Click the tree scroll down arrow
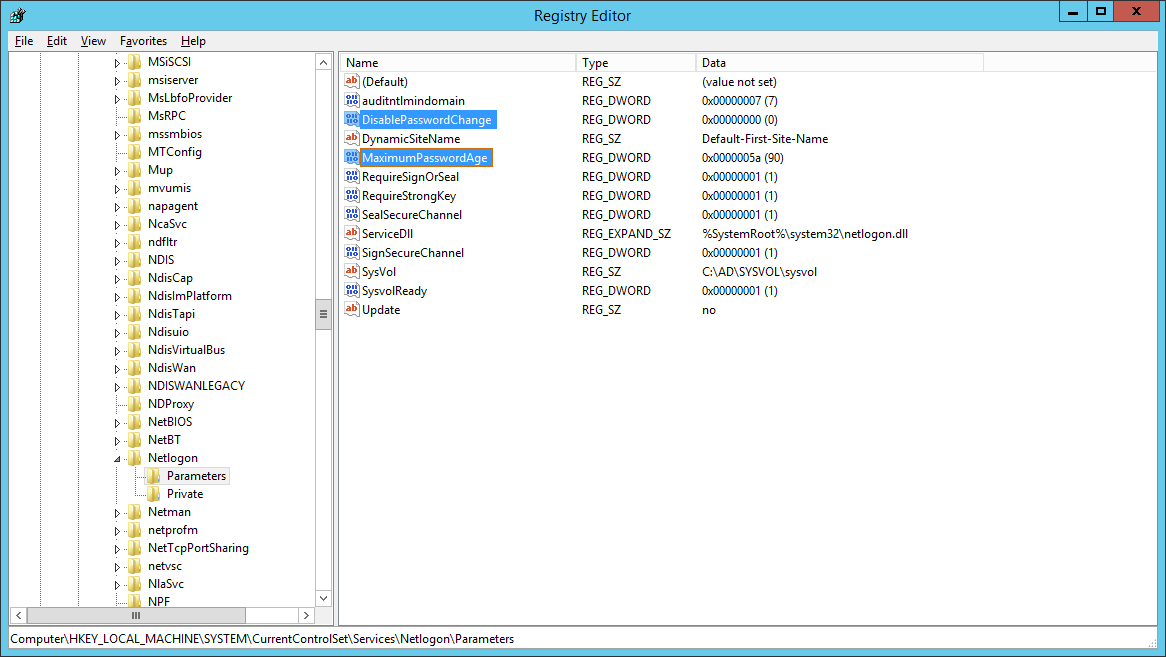The height and width of the screenshot is (657, 1166). (323, 598)
